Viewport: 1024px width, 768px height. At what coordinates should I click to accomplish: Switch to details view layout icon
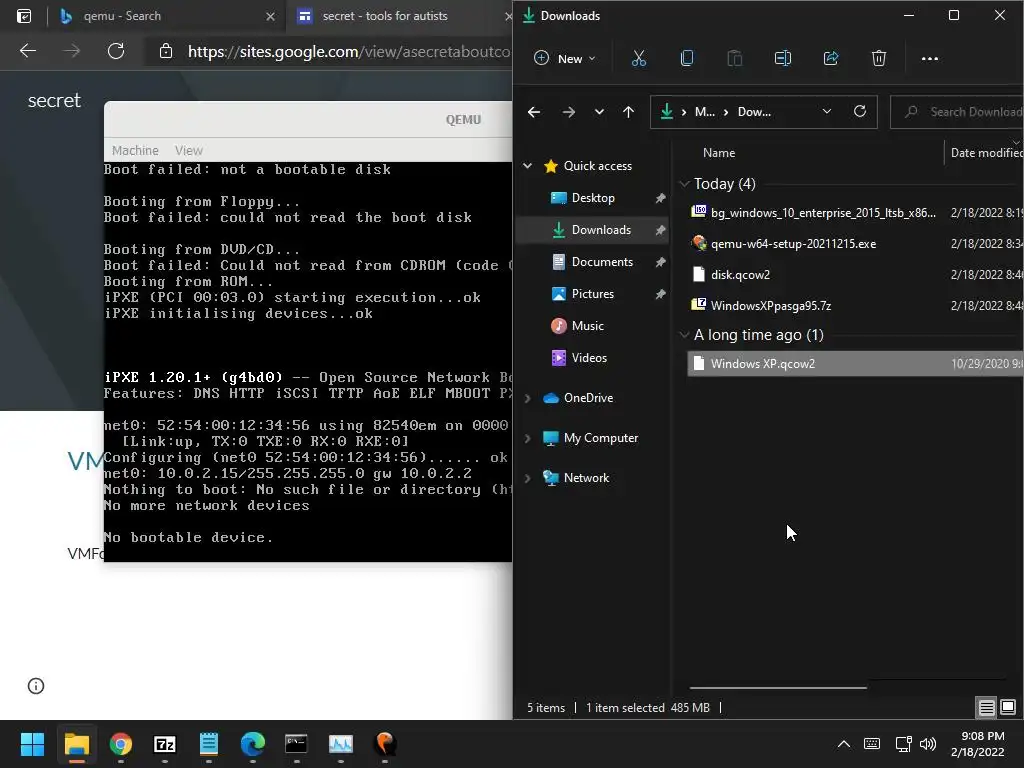pyautogui.click(x=986, y=707)
